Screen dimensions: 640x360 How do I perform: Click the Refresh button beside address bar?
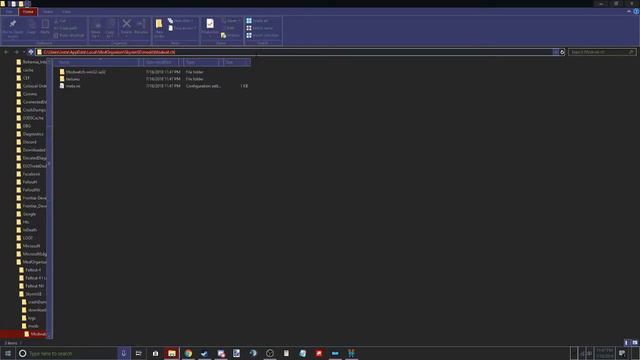point(562,52)
